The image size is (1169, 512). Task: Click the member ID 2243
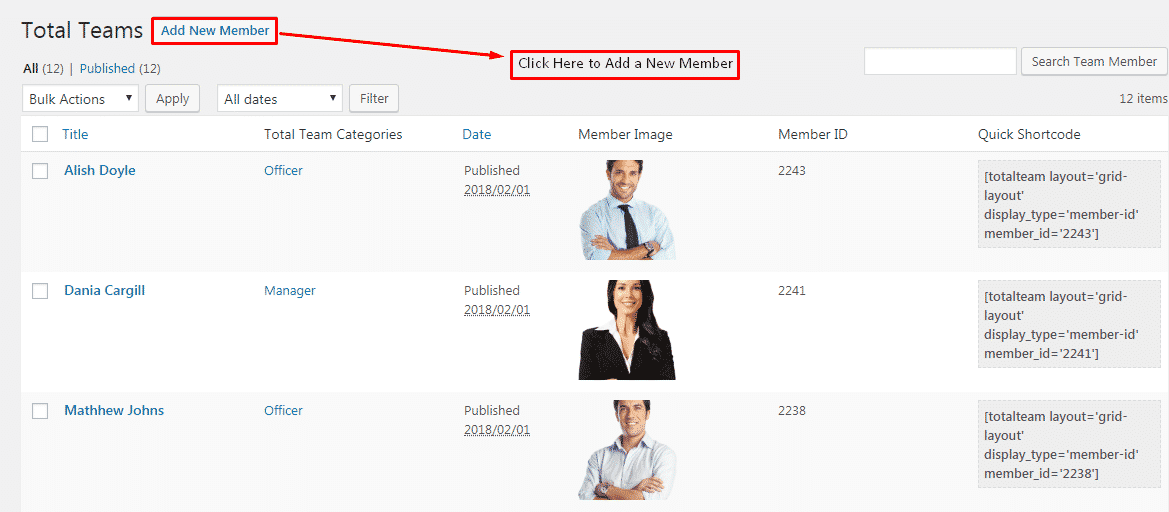pos(792,170)
